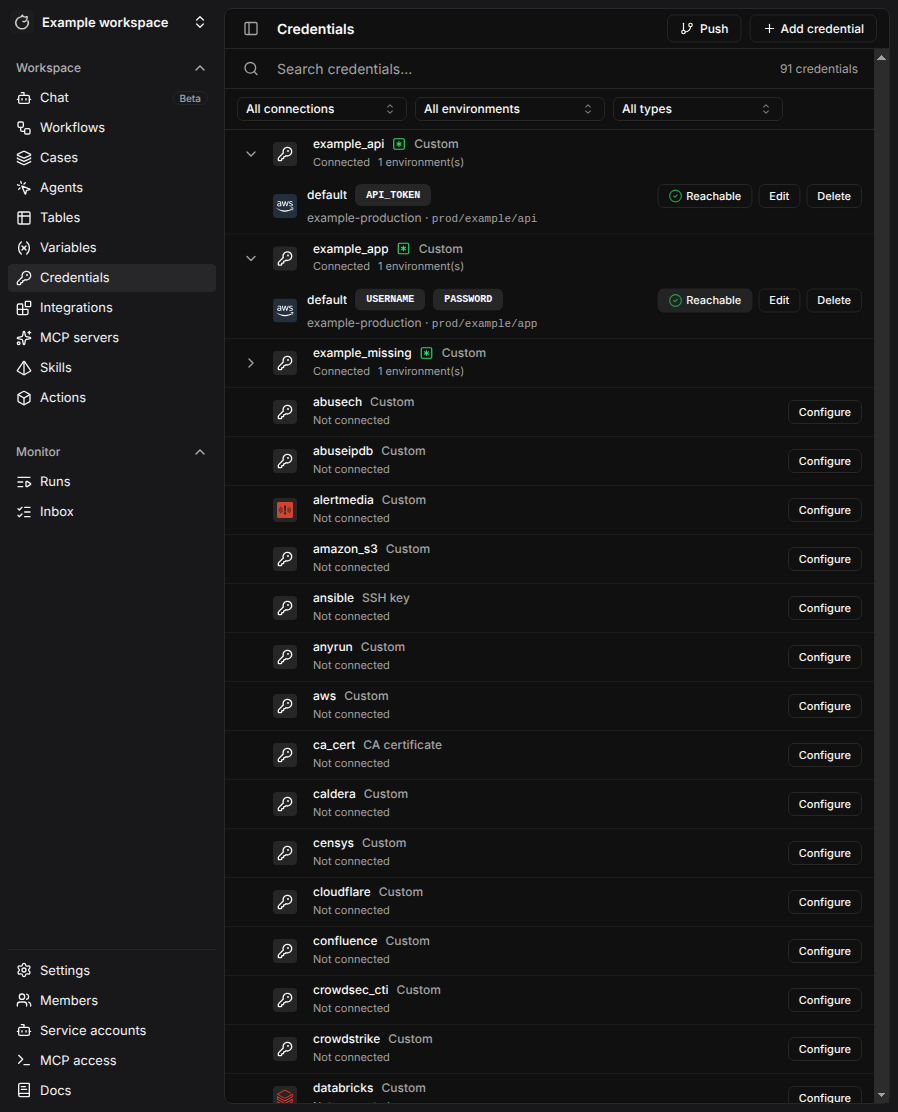Image resolution: width=898 pixels, height=1112 pixels.
Task: Click the key icon for example_api
Action: pyautogui.click(x=285, y=153)
